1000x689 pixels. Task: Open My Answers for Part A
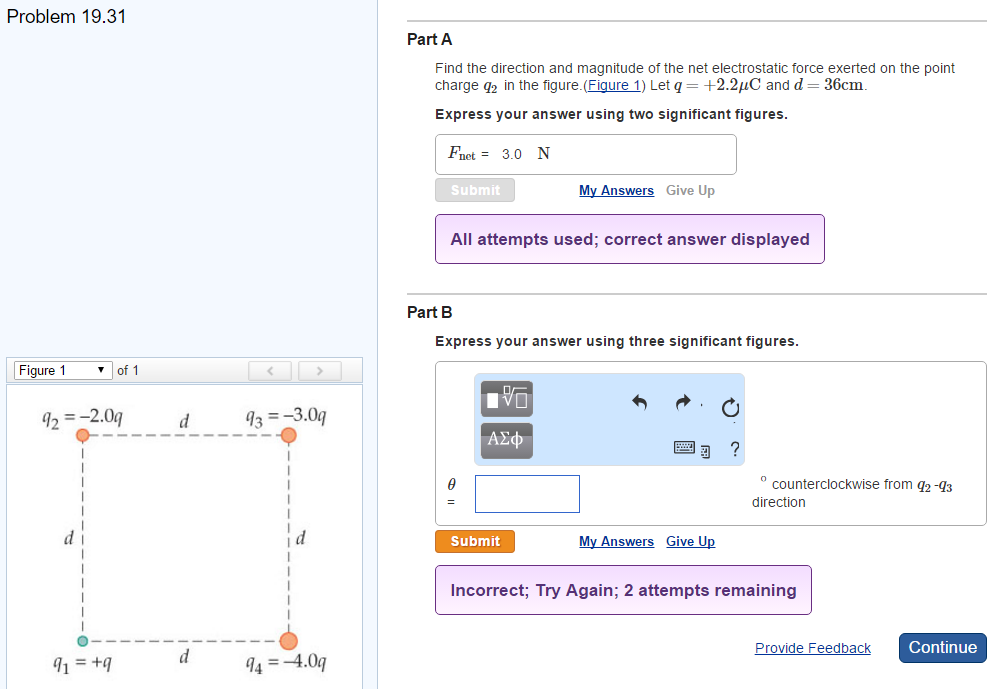pos(616,190)
